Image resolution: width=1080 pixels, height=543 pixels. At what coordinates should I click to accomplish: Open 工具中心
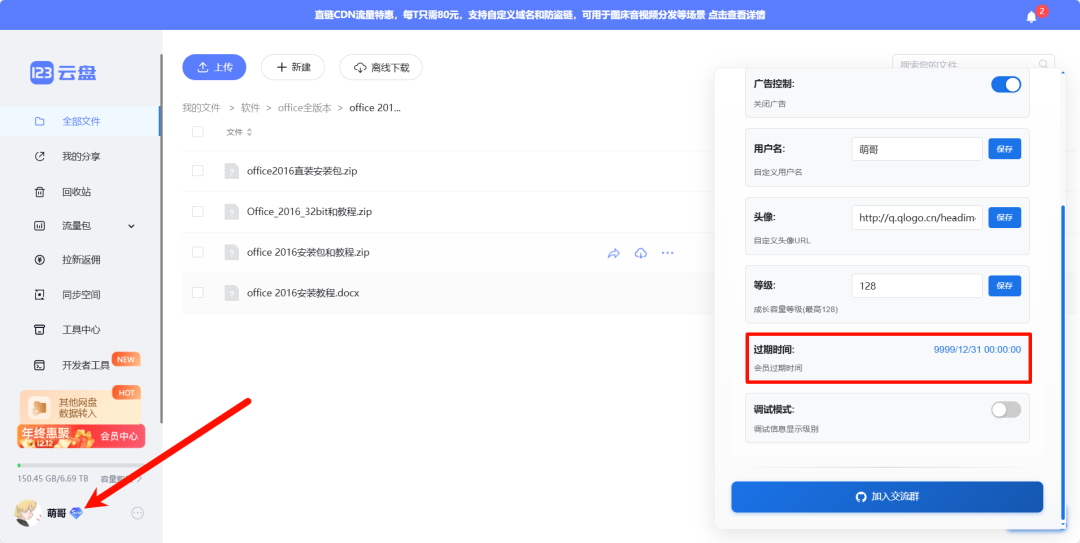tap(80, 329)
